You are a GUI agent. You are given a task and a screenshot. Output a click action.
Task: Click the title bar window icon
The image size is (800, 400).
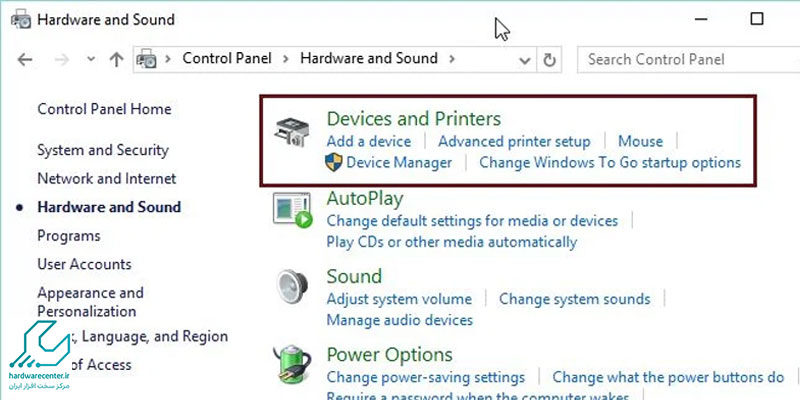21,19
